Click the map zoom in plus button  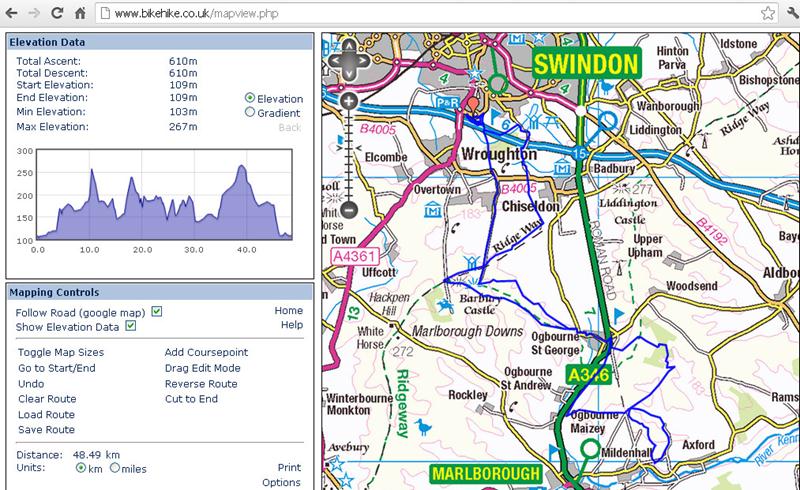[x=348, y=101]
